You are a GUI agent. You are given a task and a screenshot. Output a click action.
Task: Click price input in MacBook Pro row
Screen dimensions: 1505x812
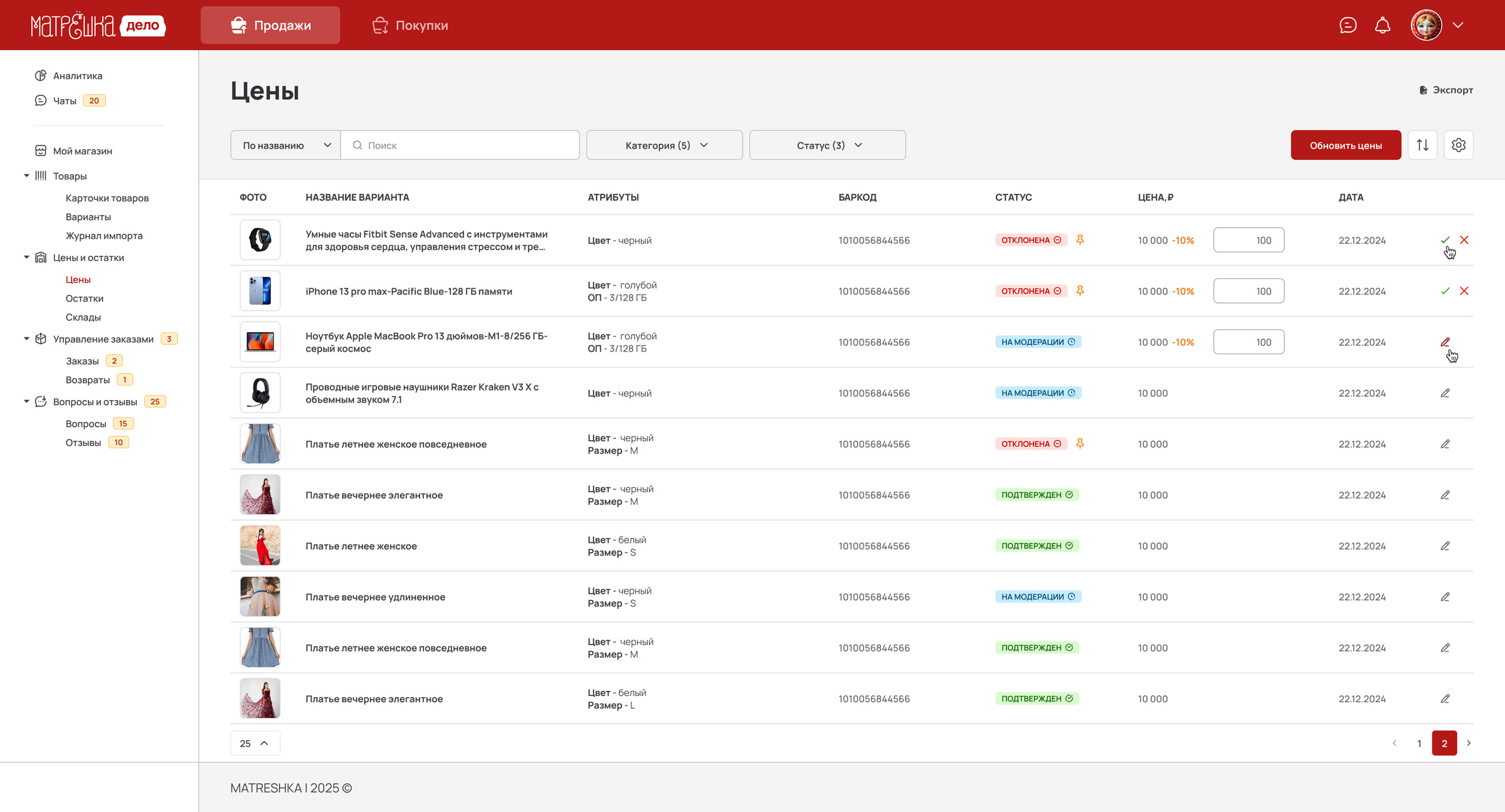coord(1249,342)
